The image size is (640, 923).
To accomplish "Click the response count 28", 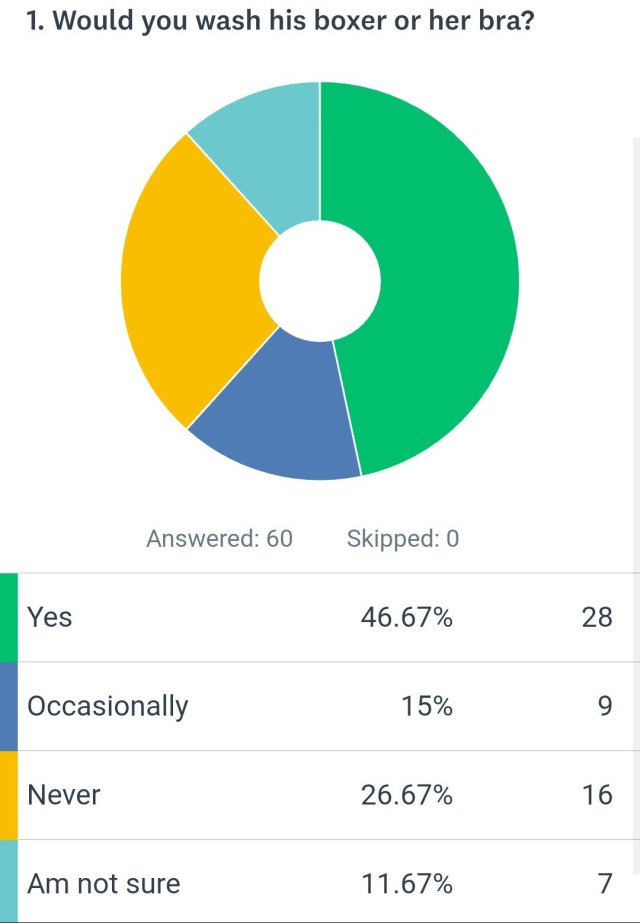I will pos(596,617).
